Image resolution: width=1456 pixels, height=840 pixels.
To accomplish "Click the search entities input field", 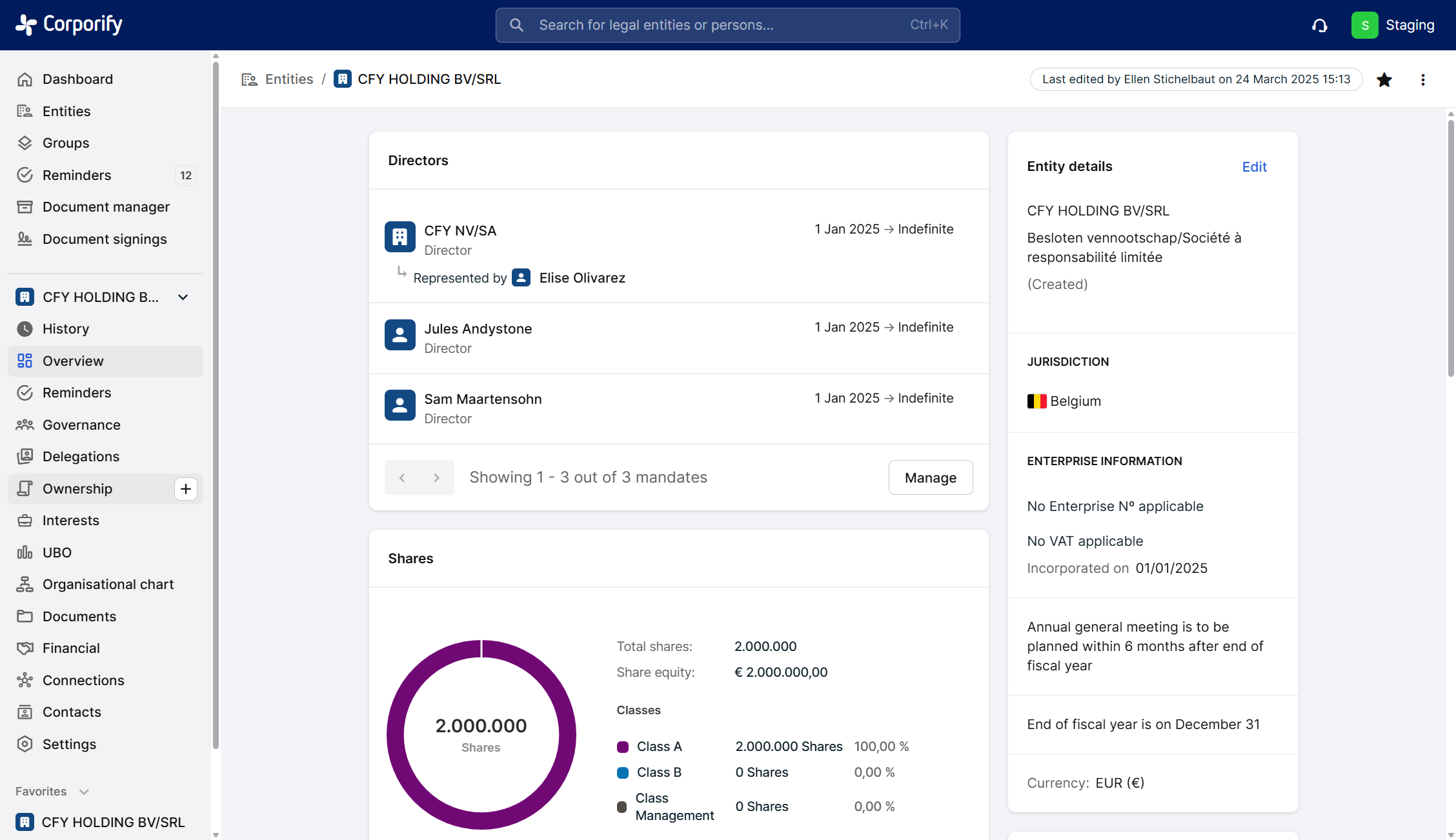I will (x=727, y=25).
